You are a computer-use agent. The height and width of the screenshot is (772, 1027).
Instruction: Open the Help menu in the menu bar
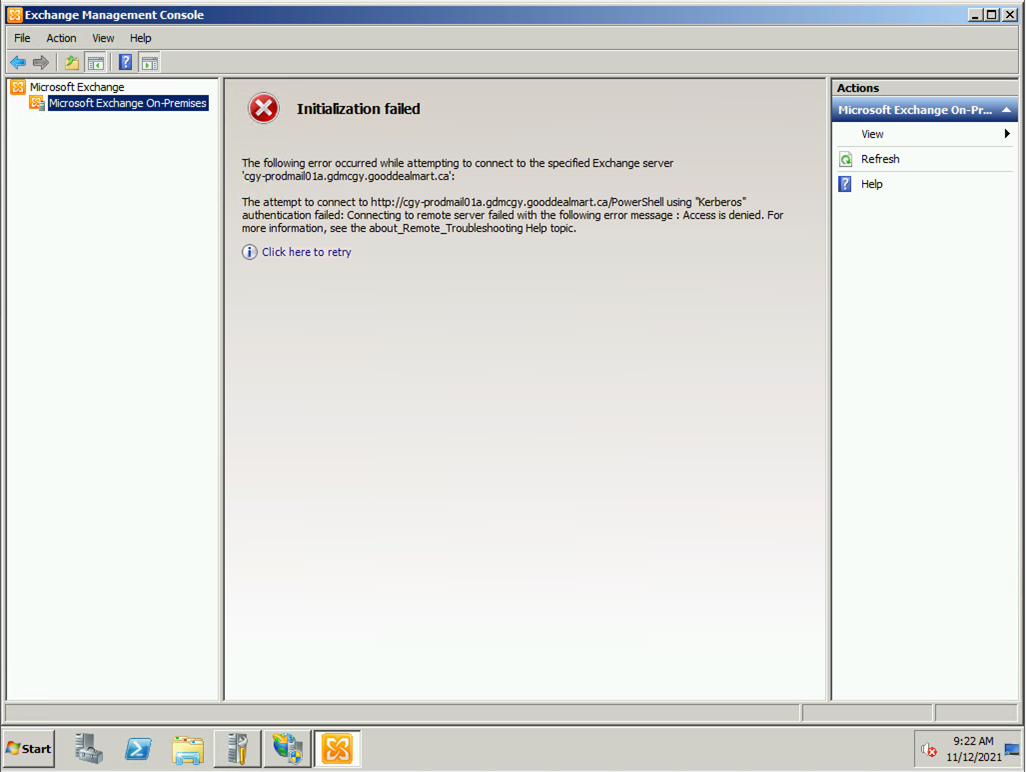[x=140, y=38]
